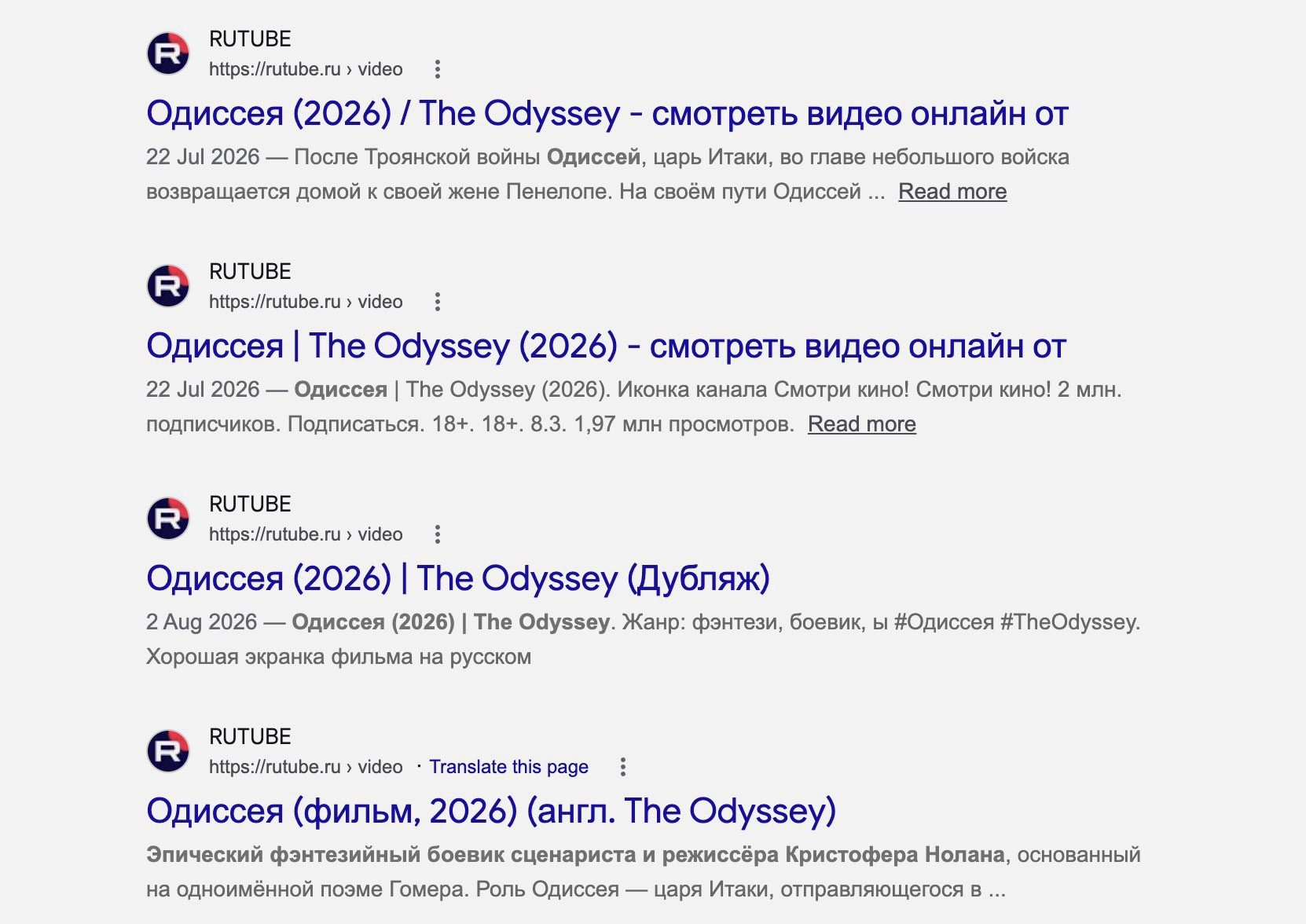Open three-dot menu of first result

[438, 69]
